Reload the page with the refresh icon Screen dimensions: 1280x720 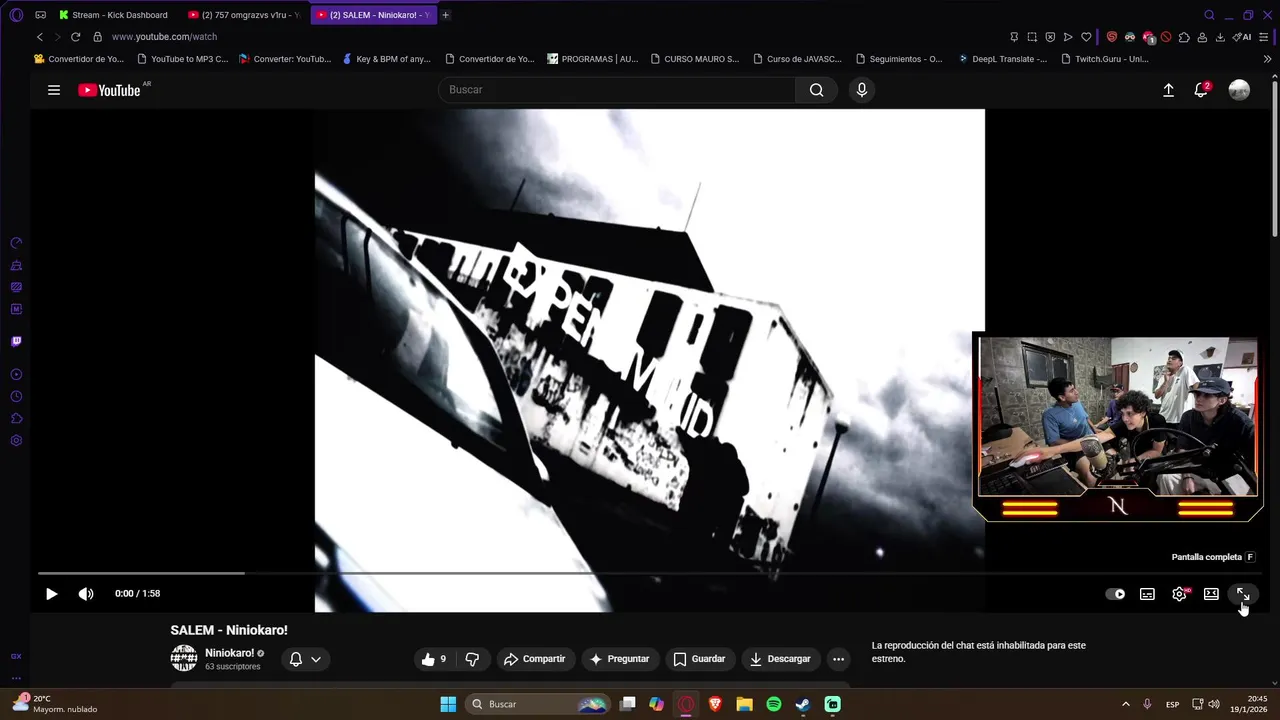75,37
